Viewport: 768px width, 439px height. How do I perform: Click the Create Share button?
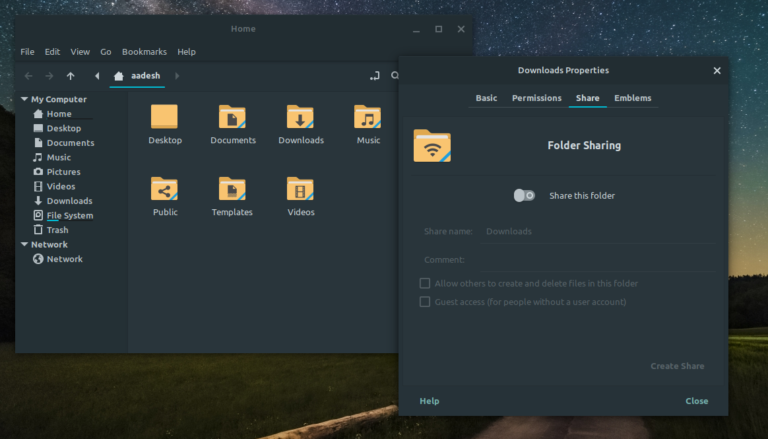pyautogui.click(x=677, y=366)
